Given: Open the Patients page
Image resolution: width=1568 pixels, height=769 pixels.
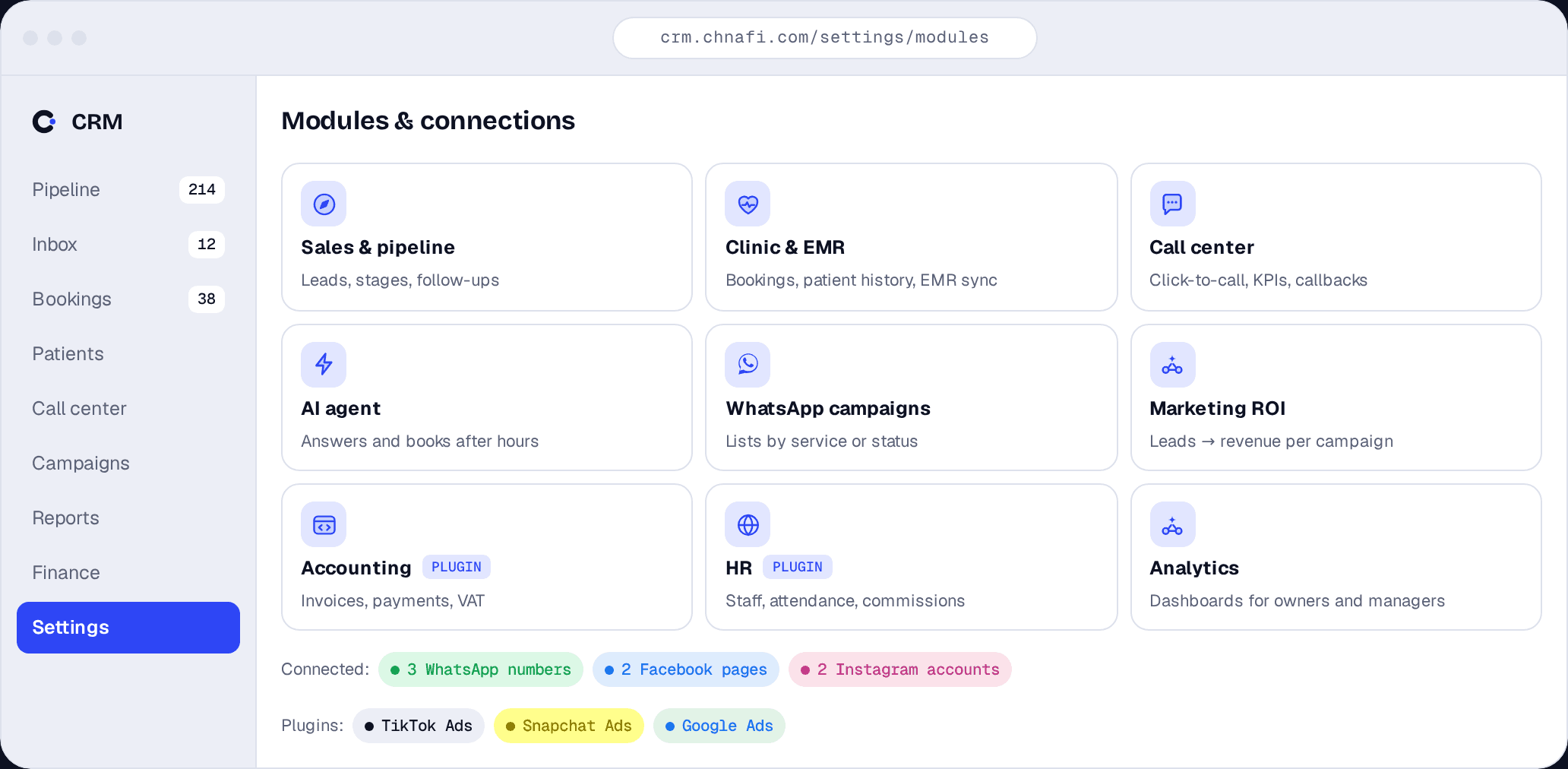Looking at the screenshot, I should pos(128,354).
